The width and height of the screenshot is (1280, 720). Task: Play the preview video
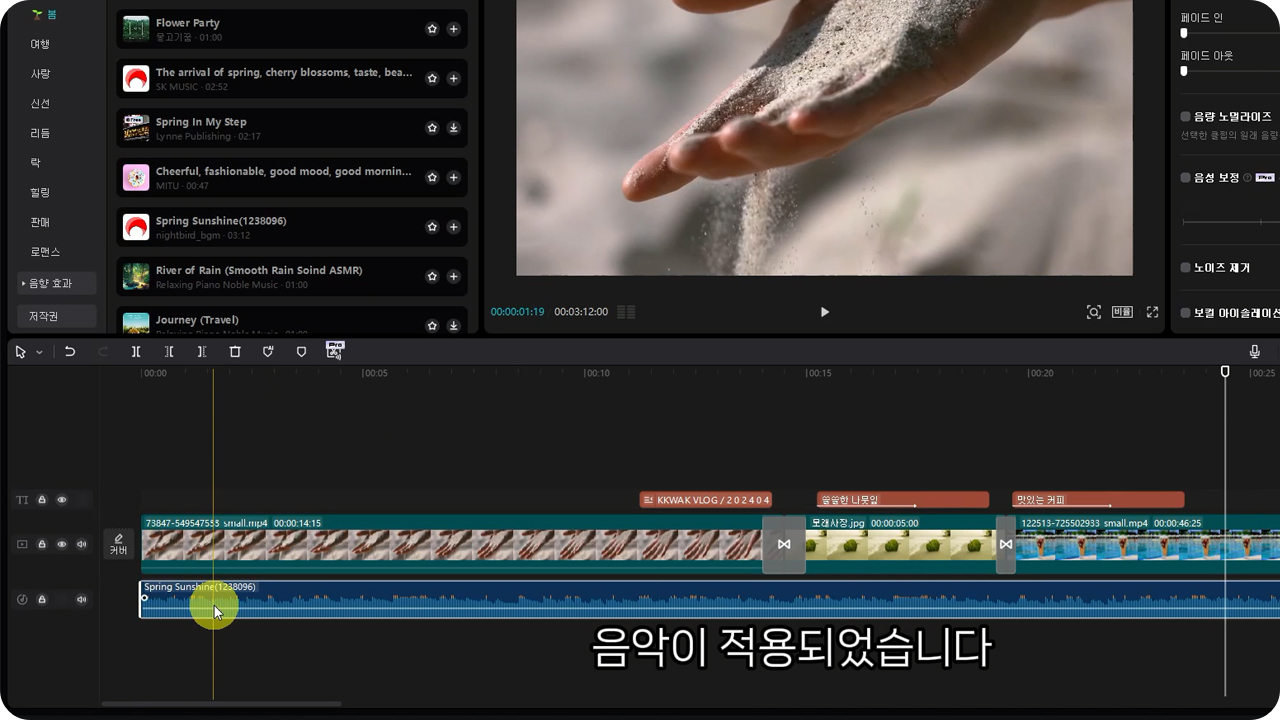pyautogui.click(x=825, y=312)
